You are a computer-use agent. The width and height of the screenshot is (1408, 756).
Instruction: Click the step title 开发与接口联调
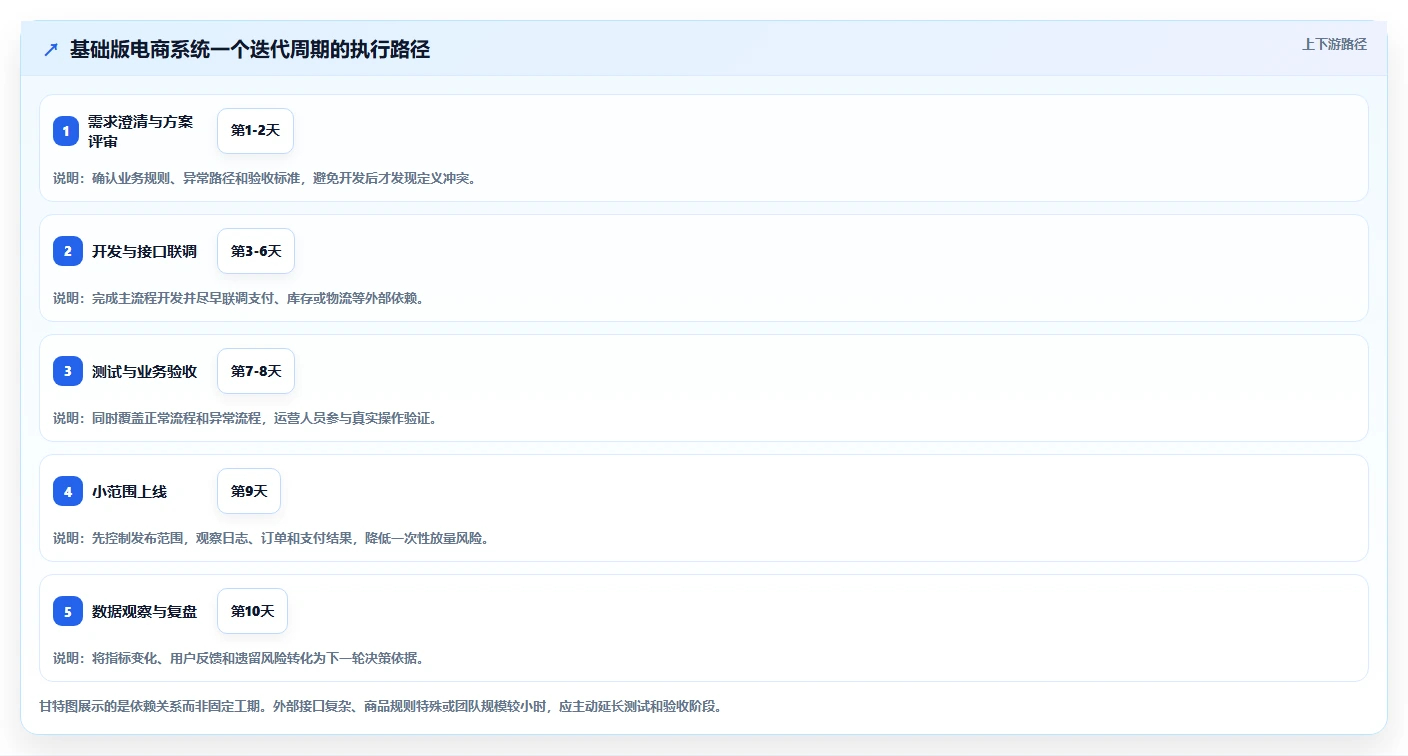145,251
